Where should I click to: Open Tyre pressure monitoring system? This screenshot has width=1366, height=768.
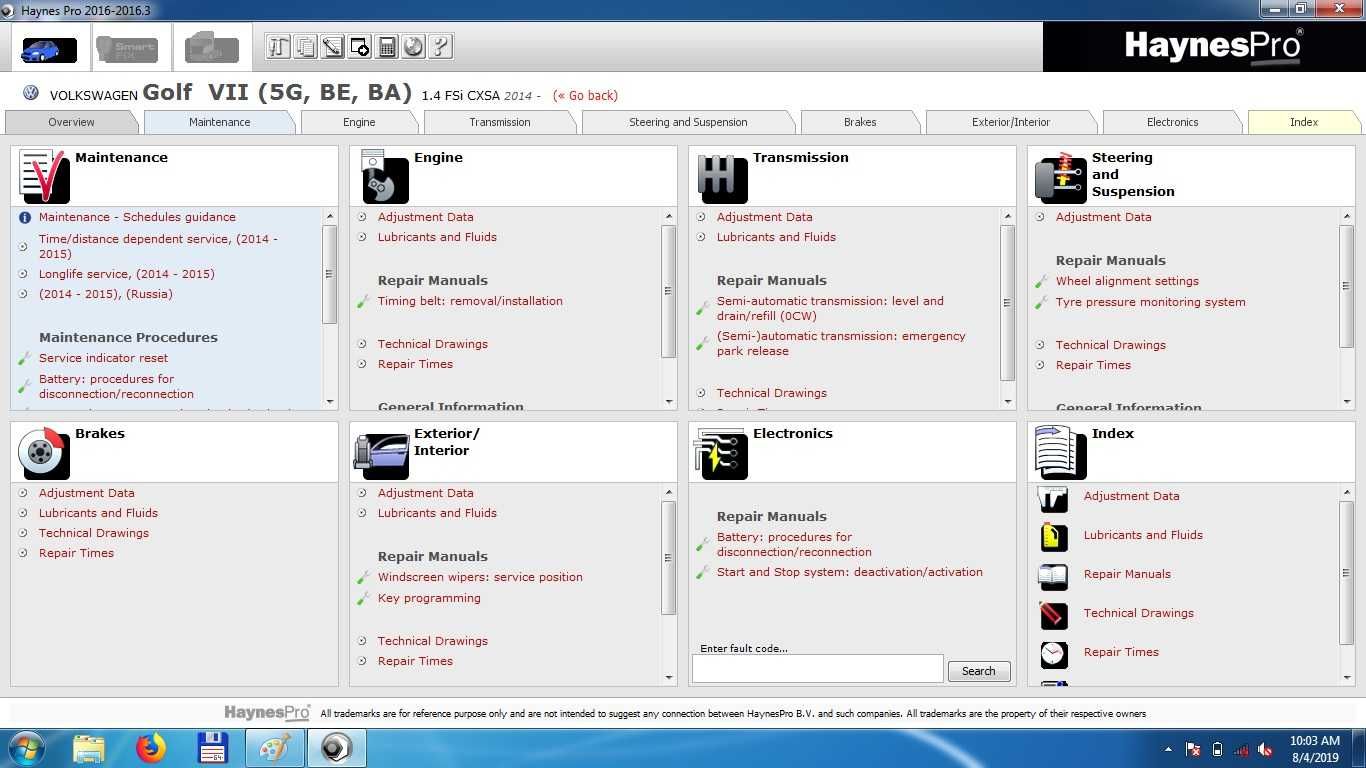[x=1150, y=302]
